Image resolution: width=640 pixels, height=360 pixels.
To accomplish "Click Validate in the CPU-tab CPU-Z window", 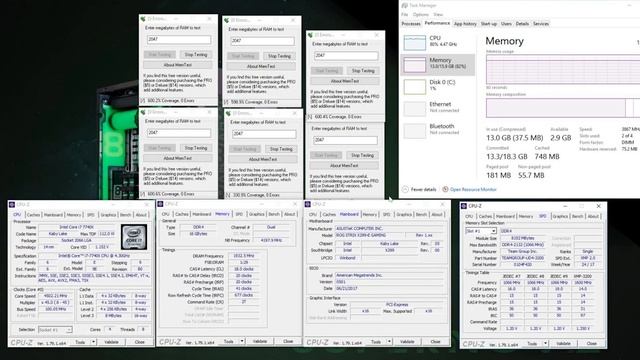I will tap(111, 342).
